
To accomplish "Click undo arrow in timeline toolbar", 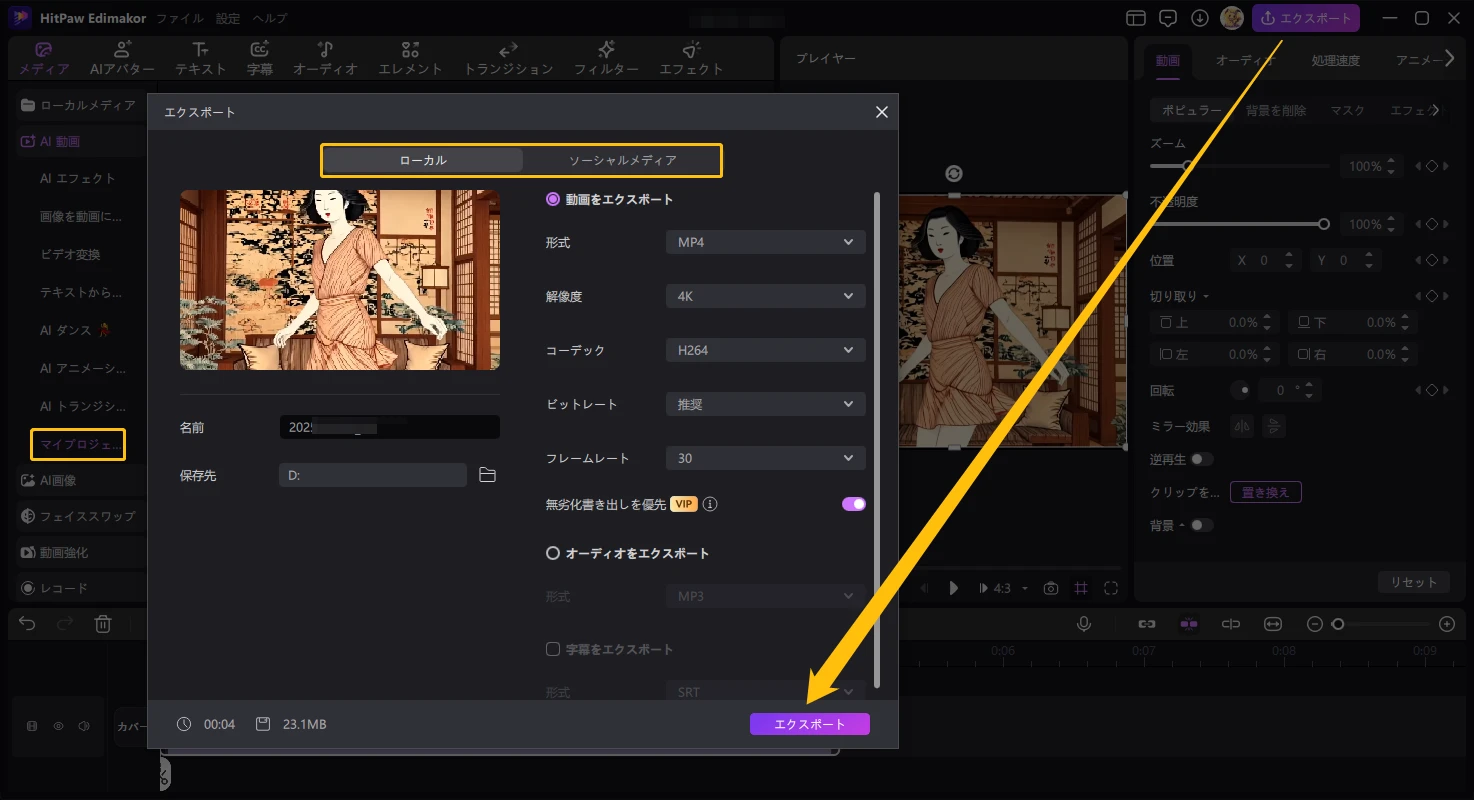I will pos(27,623).
